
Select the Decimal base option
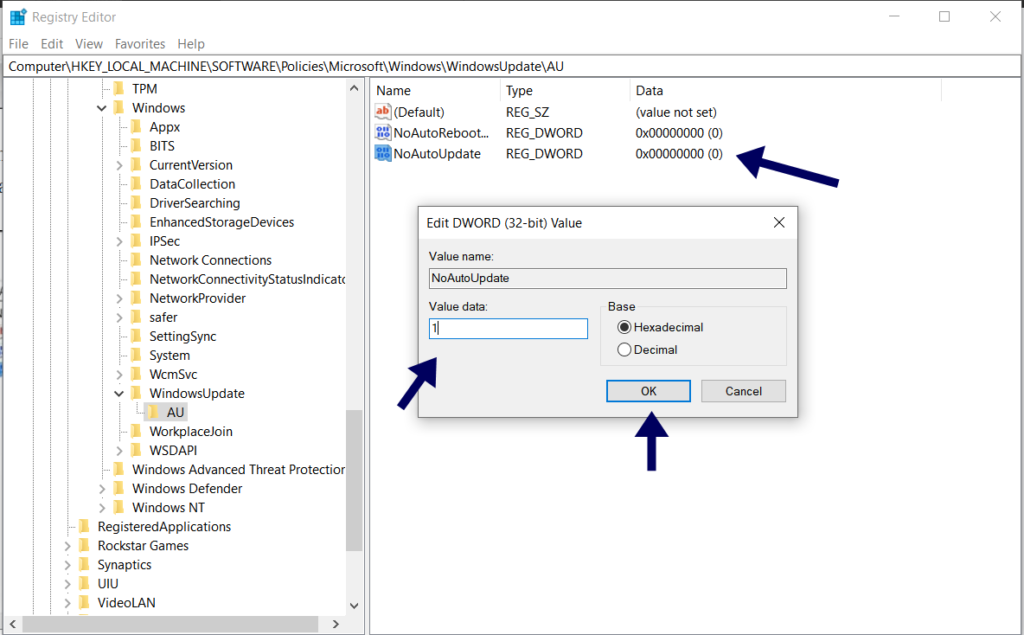624,348
